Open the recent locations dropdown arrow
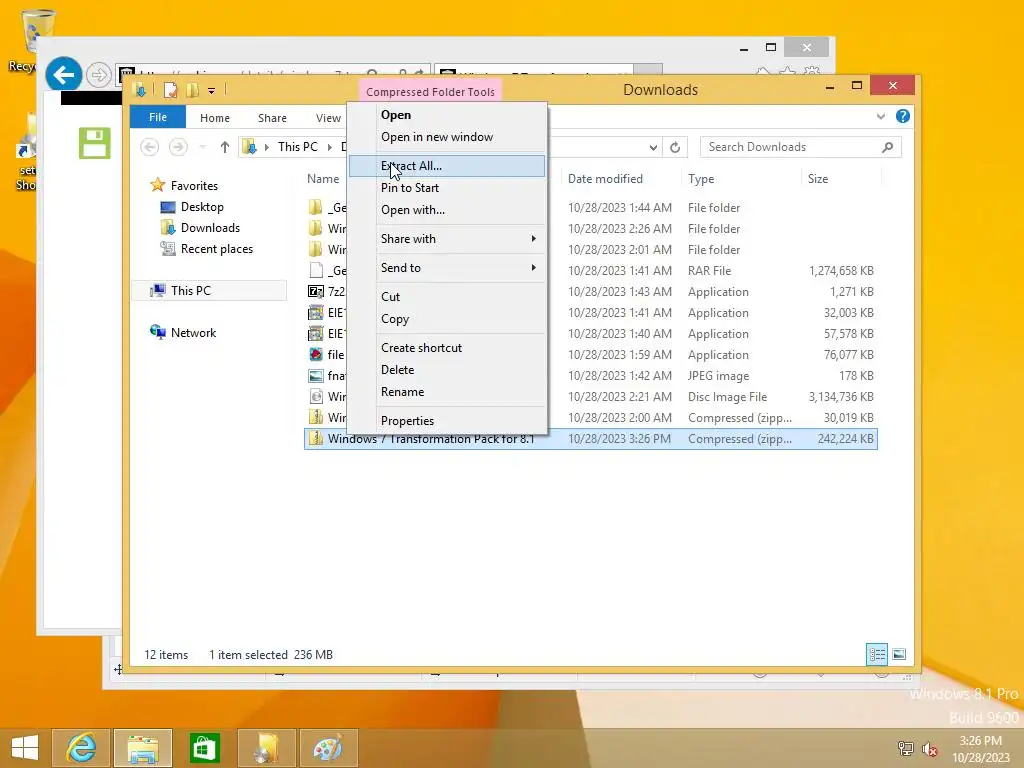This screenshot has width=1024, height=768. coord(202,147)
